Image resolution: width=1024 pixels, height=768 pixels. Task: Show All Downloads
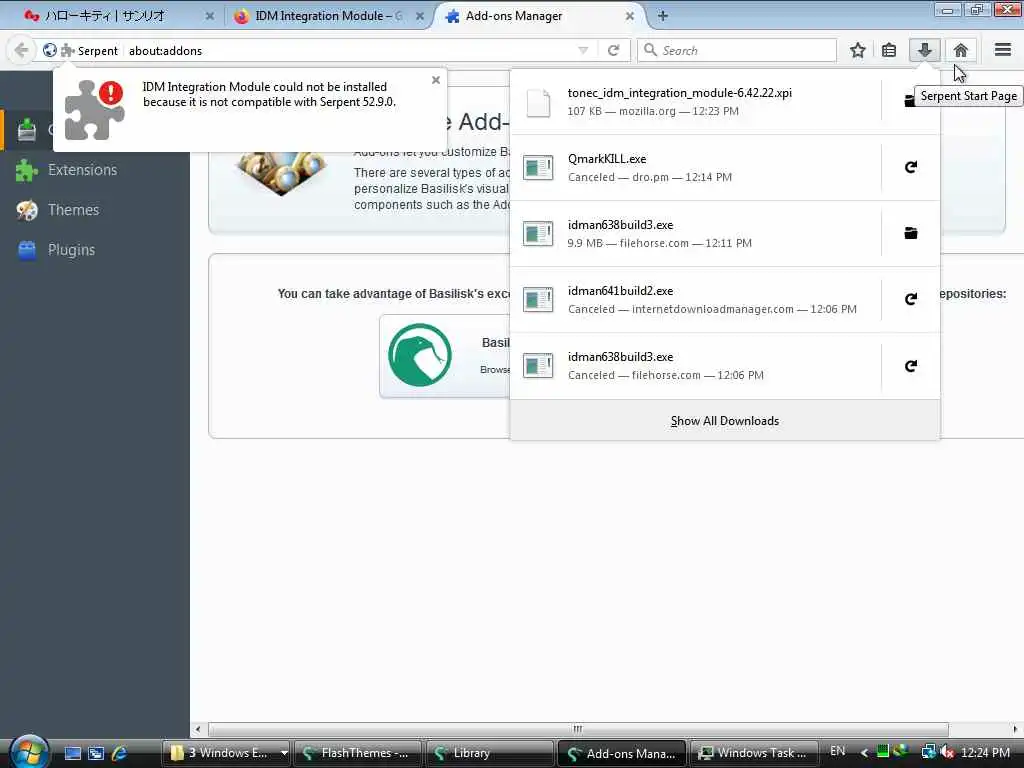coord(724,421)
